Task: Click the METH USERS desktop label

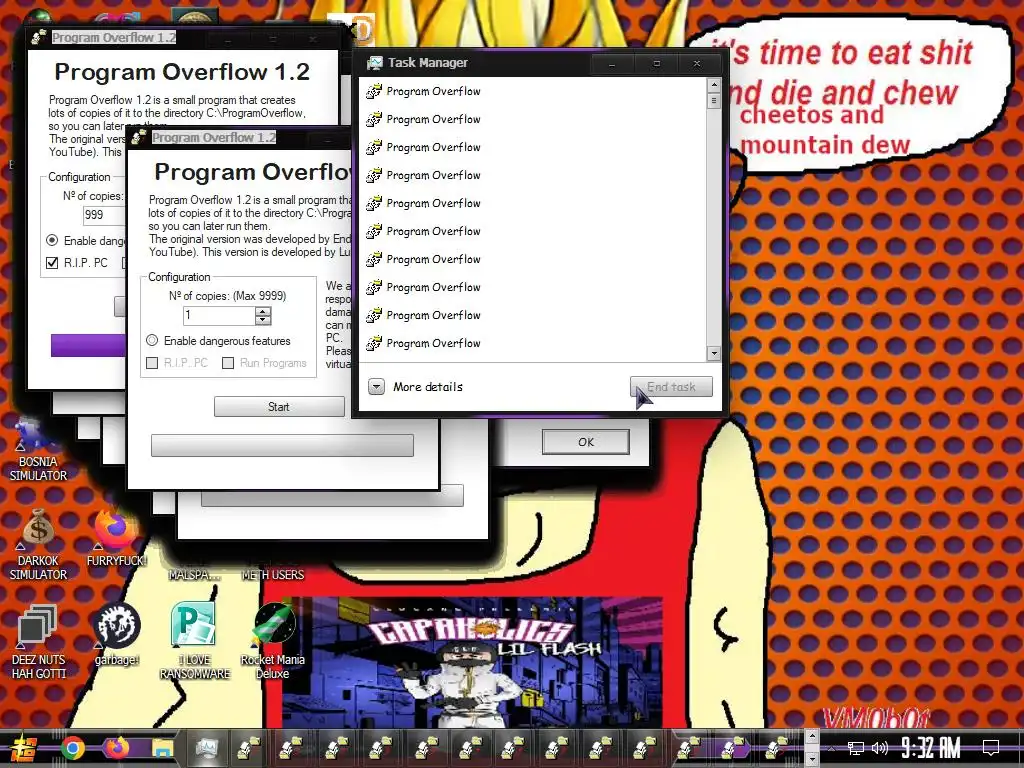Action: pos(273,575)
